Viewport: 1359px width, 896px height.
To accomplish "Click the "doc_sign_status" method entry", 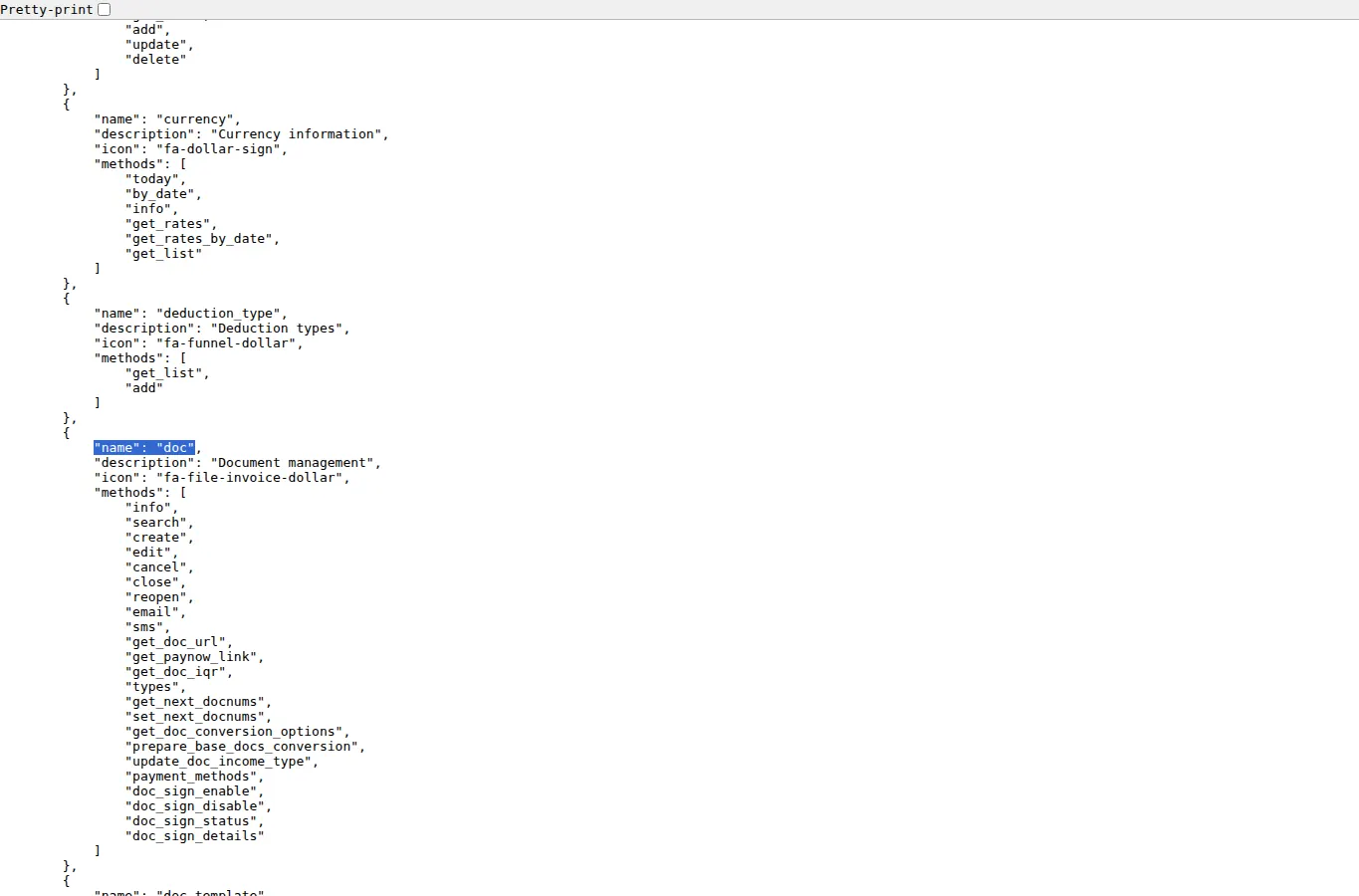I will tap(190, 821).
